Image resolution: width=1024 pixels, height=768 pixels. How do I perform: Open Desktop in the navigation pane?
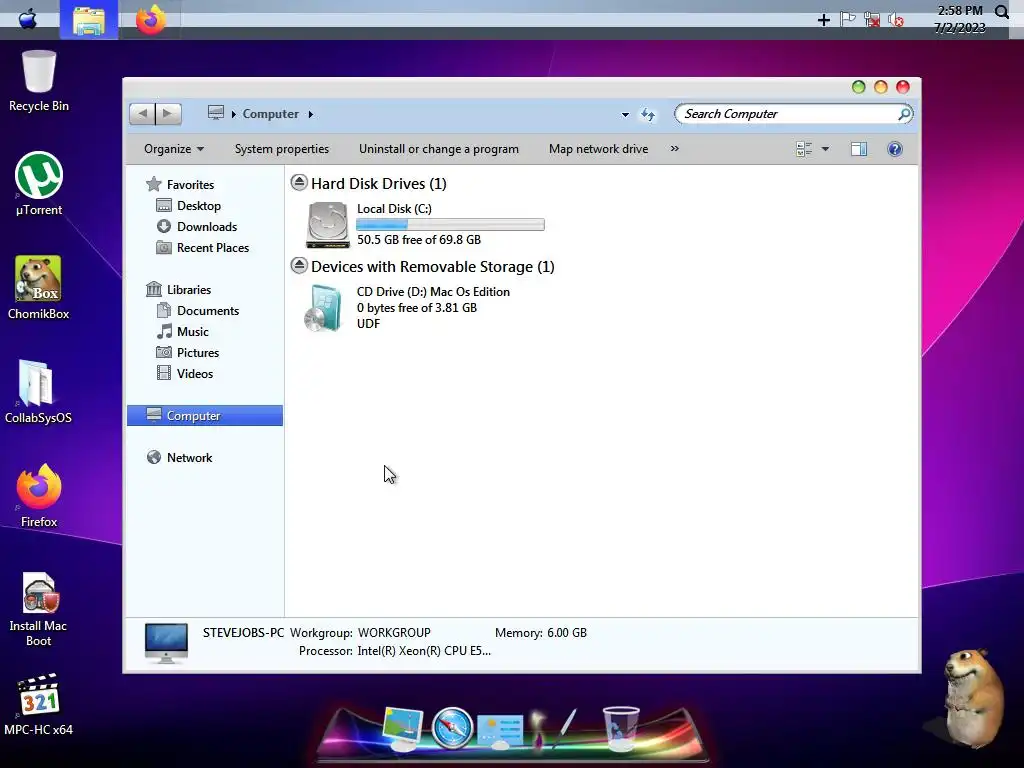tap(199, 206)
